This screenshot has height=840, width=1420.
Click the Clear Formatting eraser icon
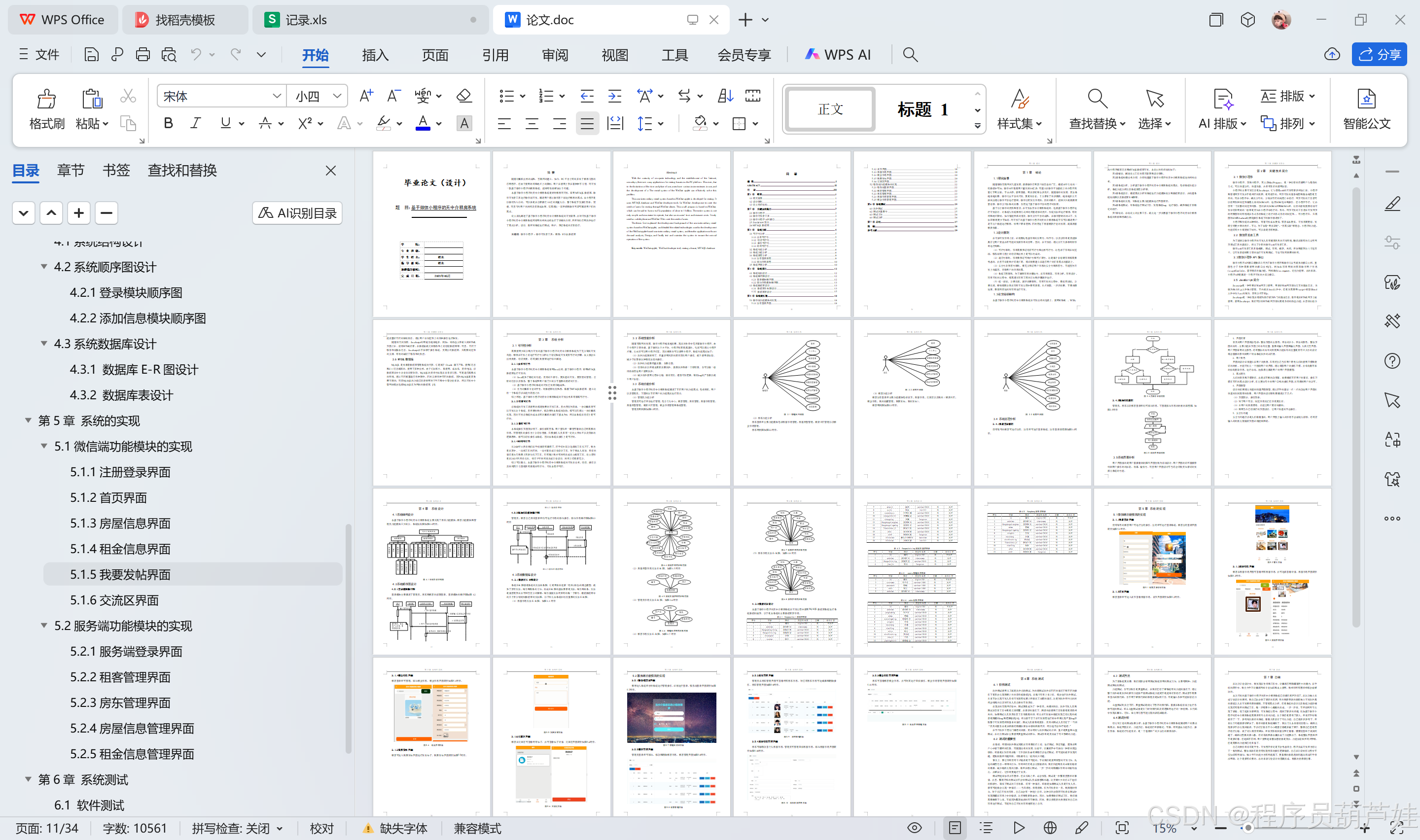coord(464,96)
